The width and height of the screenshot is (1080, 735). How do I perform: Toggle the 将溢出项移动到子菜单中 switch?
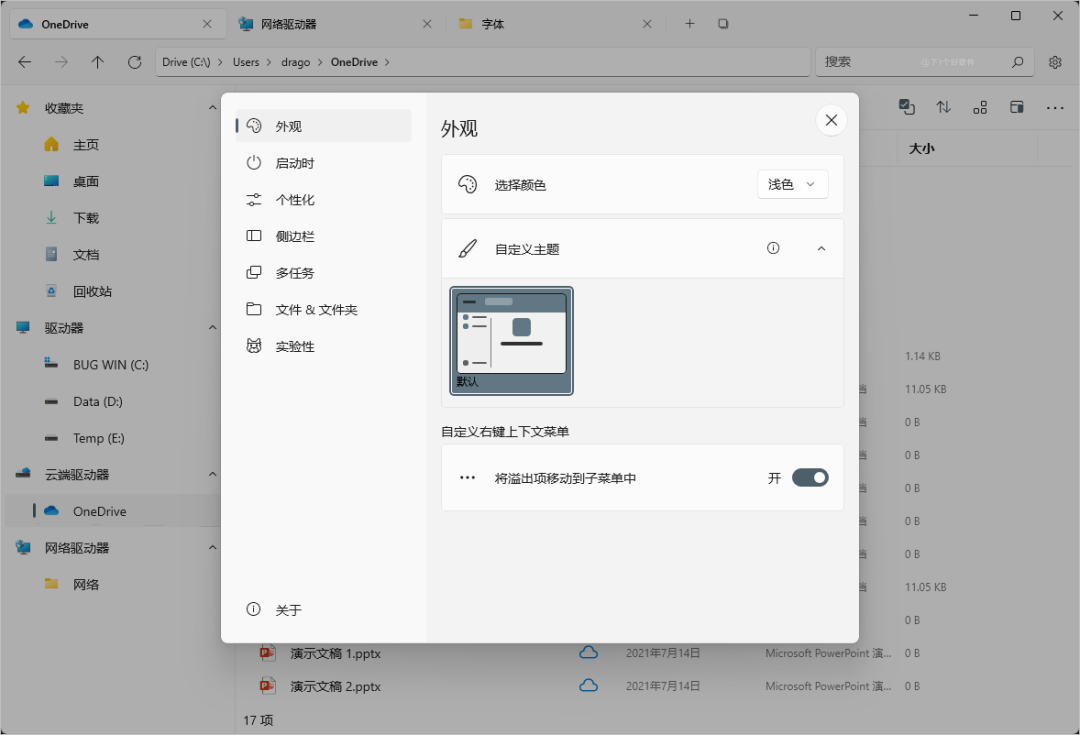pyautogui.click(x=810, y=478)
